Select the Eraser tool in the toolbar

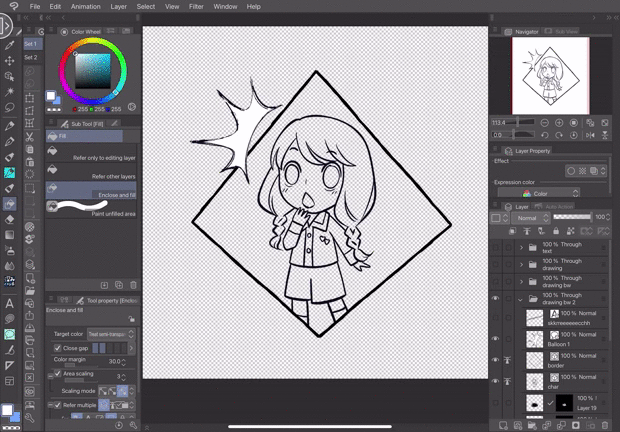[x=10, y=219]
